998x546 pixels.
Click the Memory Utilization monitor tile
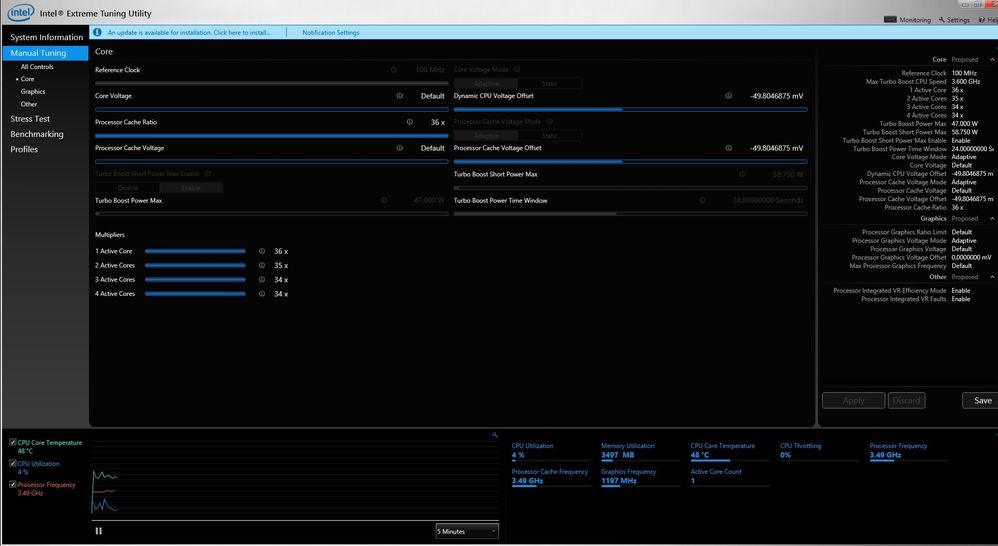pos(640,451)
